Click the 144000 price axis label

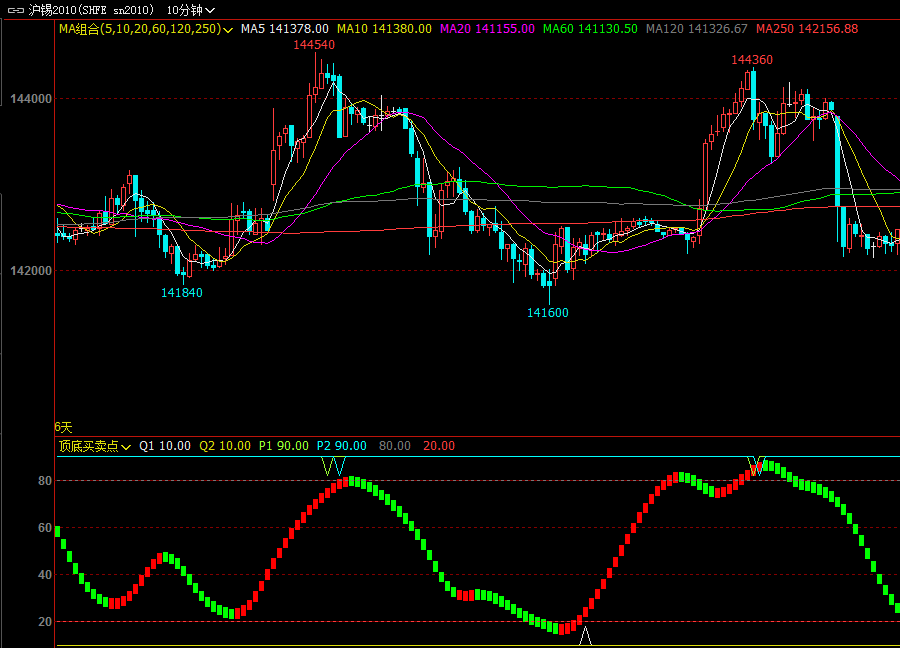point(31,99)
